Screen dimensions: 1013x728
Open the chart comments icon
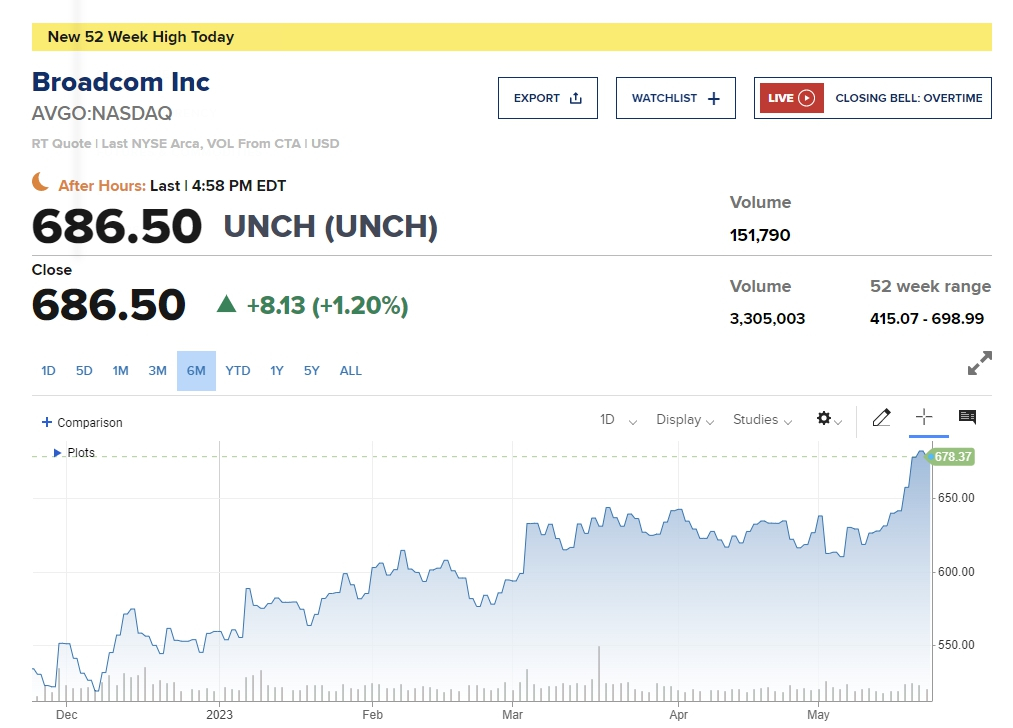pyautogui.click(x=967, y=418)
